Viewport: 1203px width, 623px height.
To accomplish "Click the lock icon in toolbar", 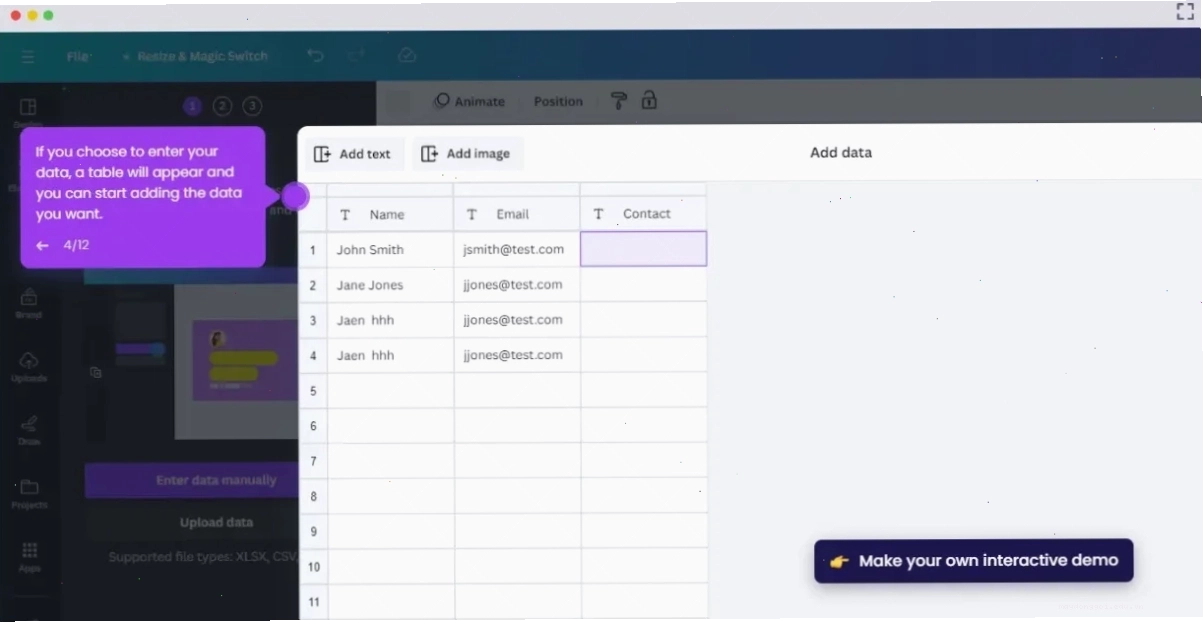I will pyautogui.click(x=649, y=99).
